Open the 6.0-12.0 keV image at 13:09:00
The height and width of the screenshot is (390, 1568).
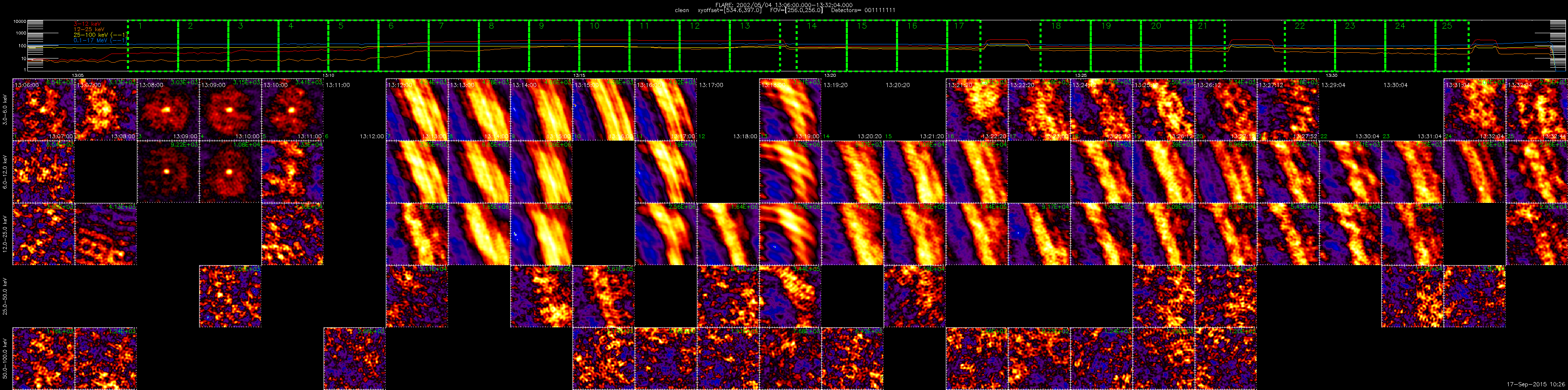point(230,172)
